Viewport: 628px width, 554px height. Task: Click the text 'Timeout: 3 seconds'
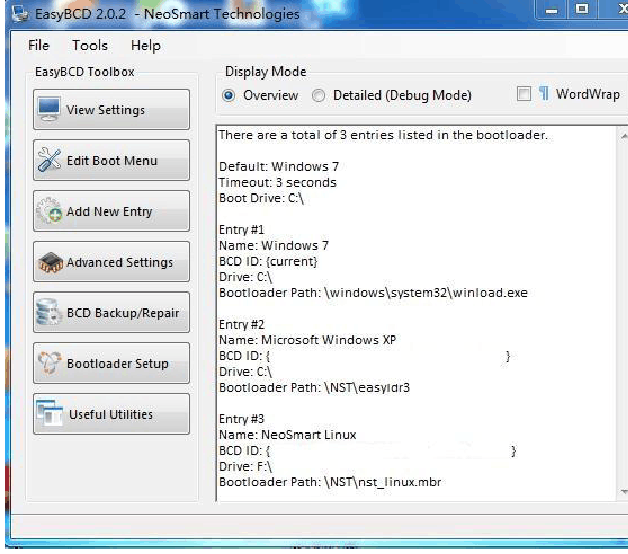click(x=278, y=183)
